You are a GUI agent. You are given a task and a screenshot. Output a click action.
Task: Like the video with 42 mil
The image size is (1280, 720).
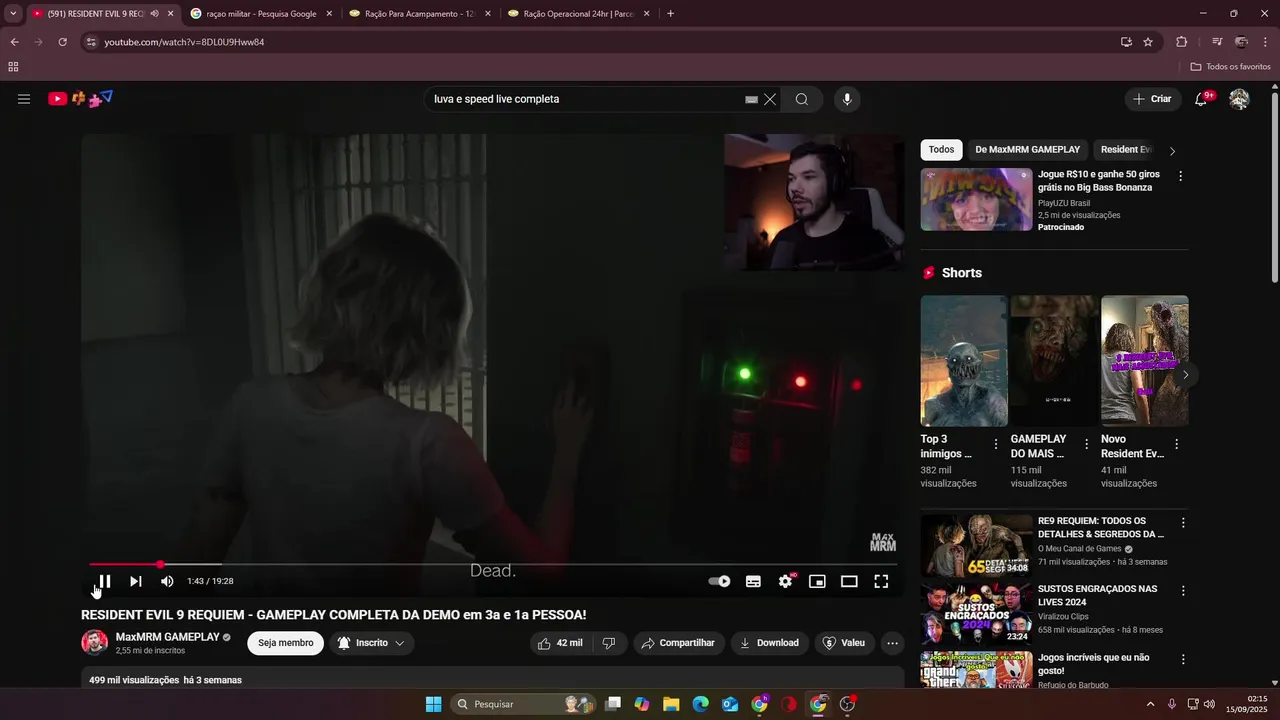(560, 643)
